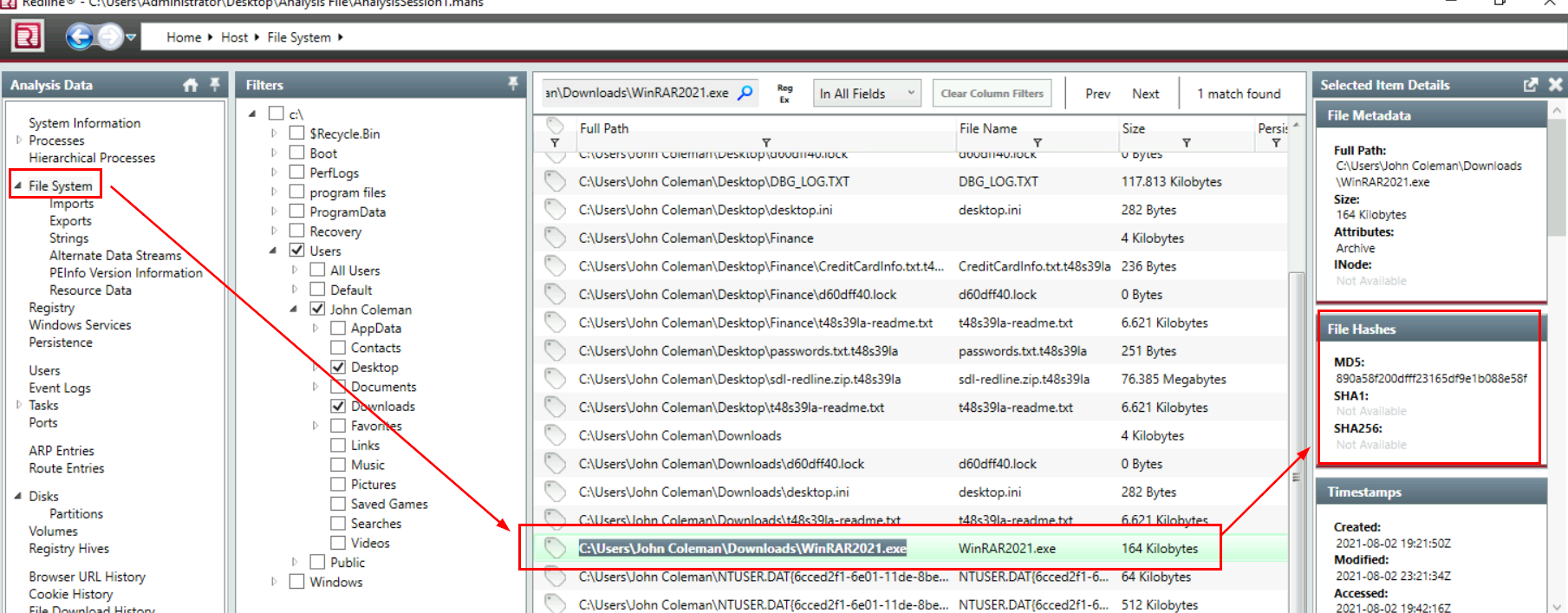Pop out the Selected Item Details panel
The width and height of the screenshot is (1568, 613).
(1531, 85)
